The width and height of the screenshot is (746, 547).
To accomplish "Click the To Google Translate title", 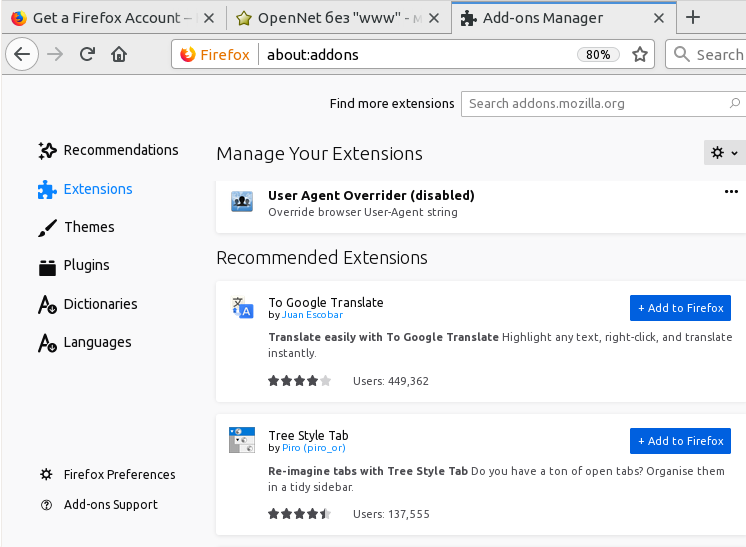I will (326, 303).
